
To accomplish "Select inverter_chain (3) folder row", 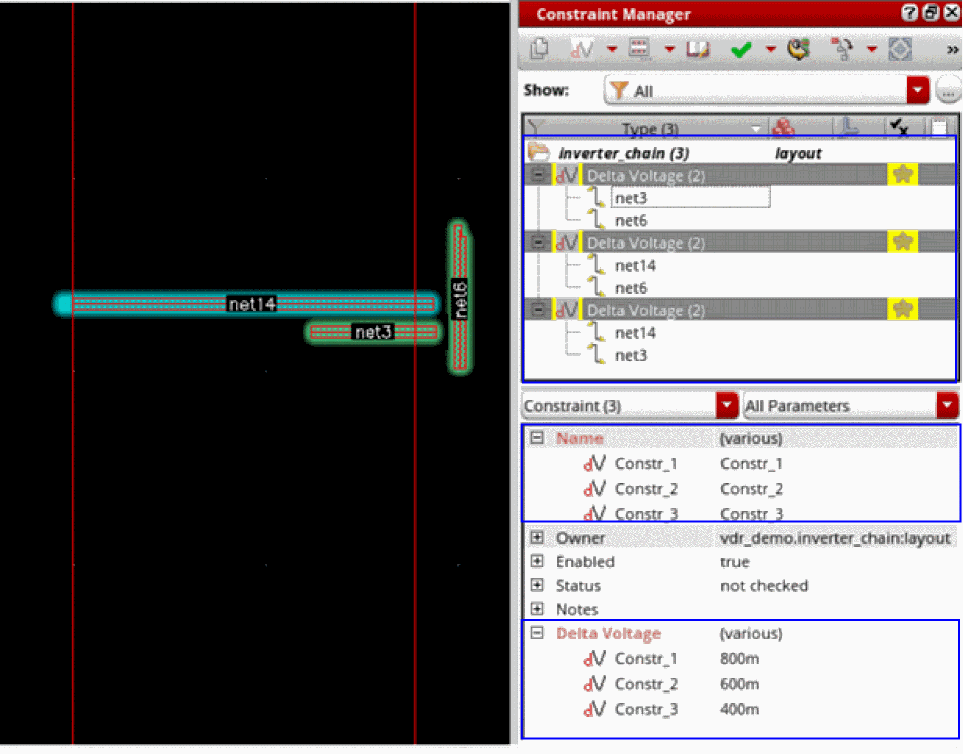I will 740,152.
